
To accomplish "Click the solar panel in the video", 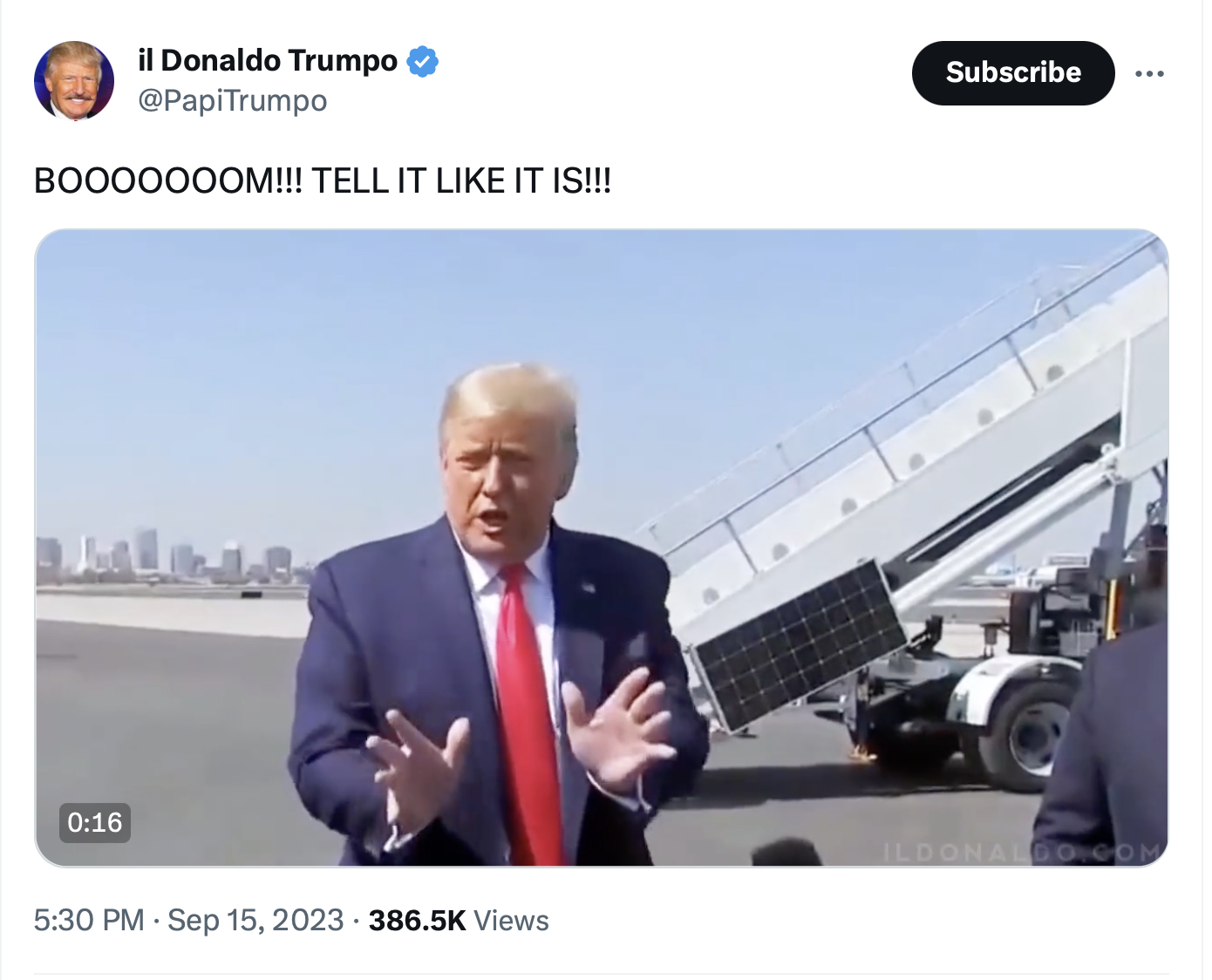I will [800, 644].
